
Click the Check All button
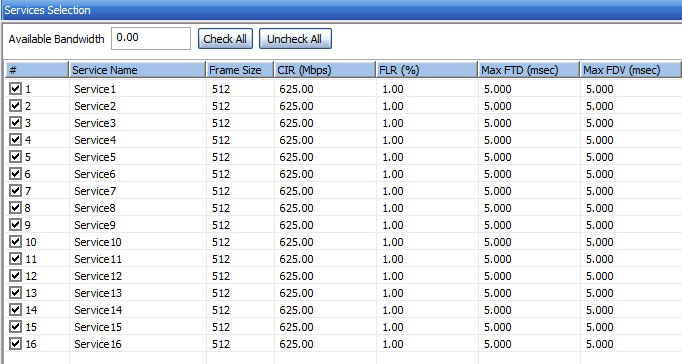point(225,39)
